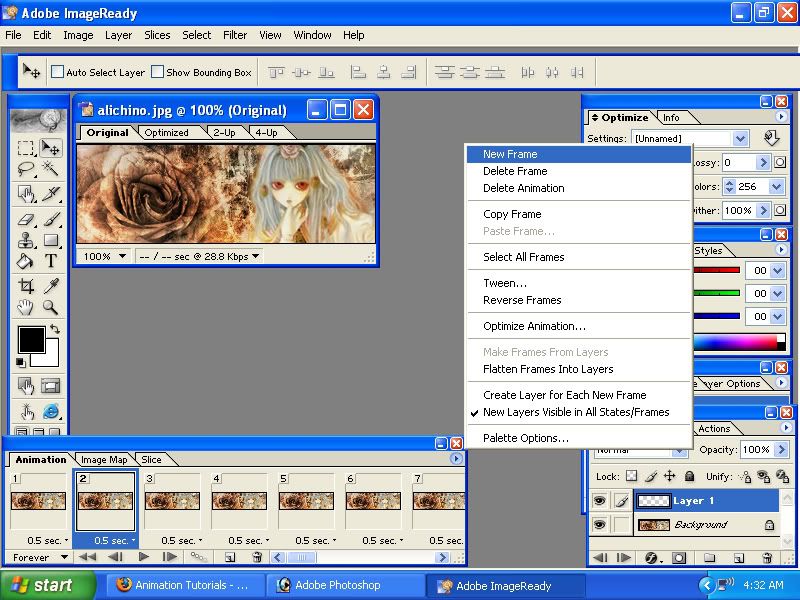Select the Lasso tool

(26, 169)
